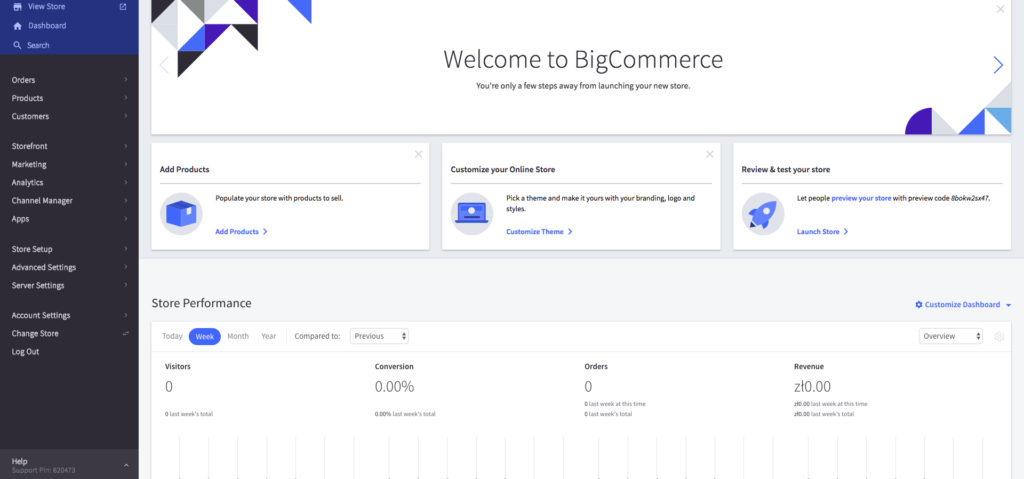Open the external link icon beside View Store
The width and height of the screenshot is (1024, 479).
tap(123, 7)
